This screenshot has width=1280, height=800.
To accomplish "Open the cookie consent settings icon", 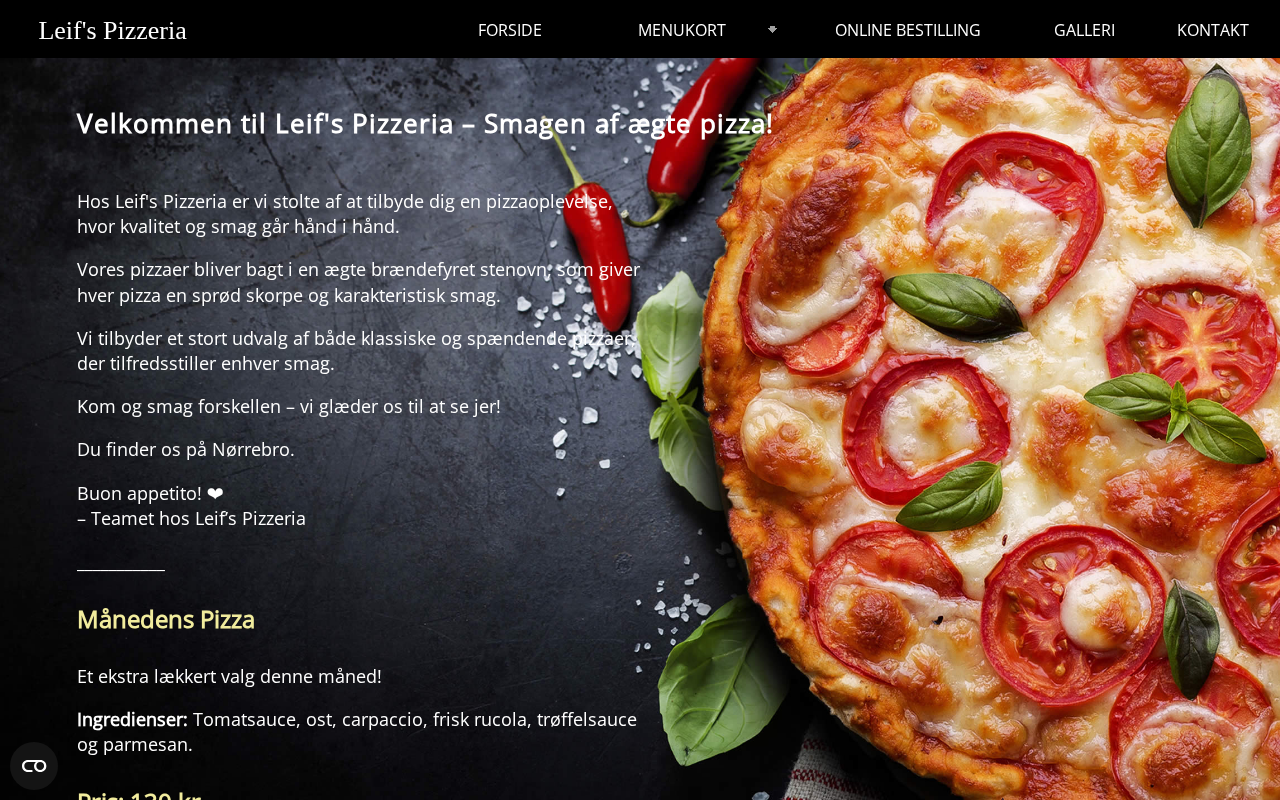I will tap(34, 766).
